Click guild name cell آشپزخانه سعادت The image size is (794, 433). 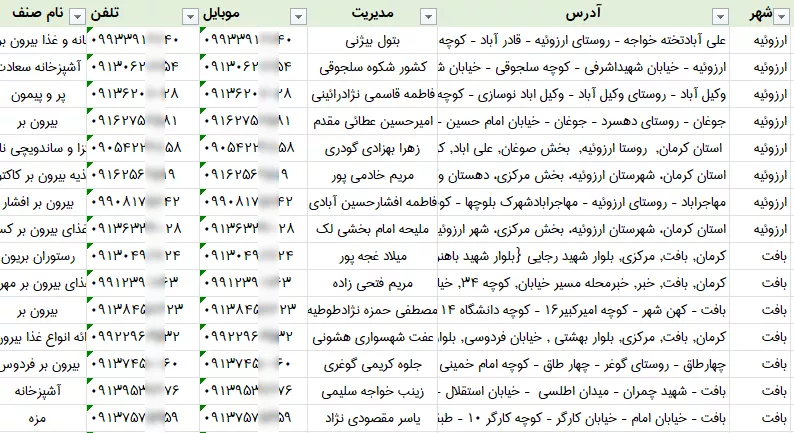(x=43, y=67)
